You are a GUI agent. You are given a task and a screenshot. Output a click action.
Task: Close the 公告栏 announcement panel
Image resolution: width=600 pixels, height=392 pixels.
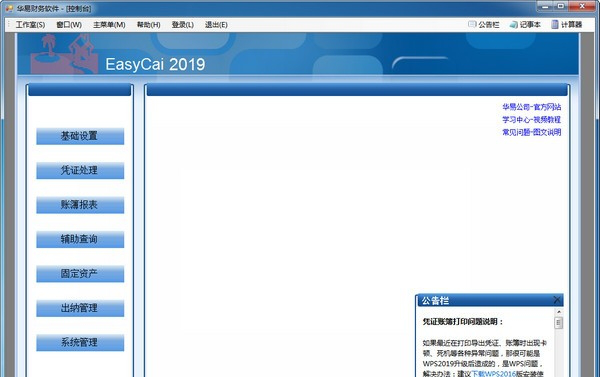[557, 300]
